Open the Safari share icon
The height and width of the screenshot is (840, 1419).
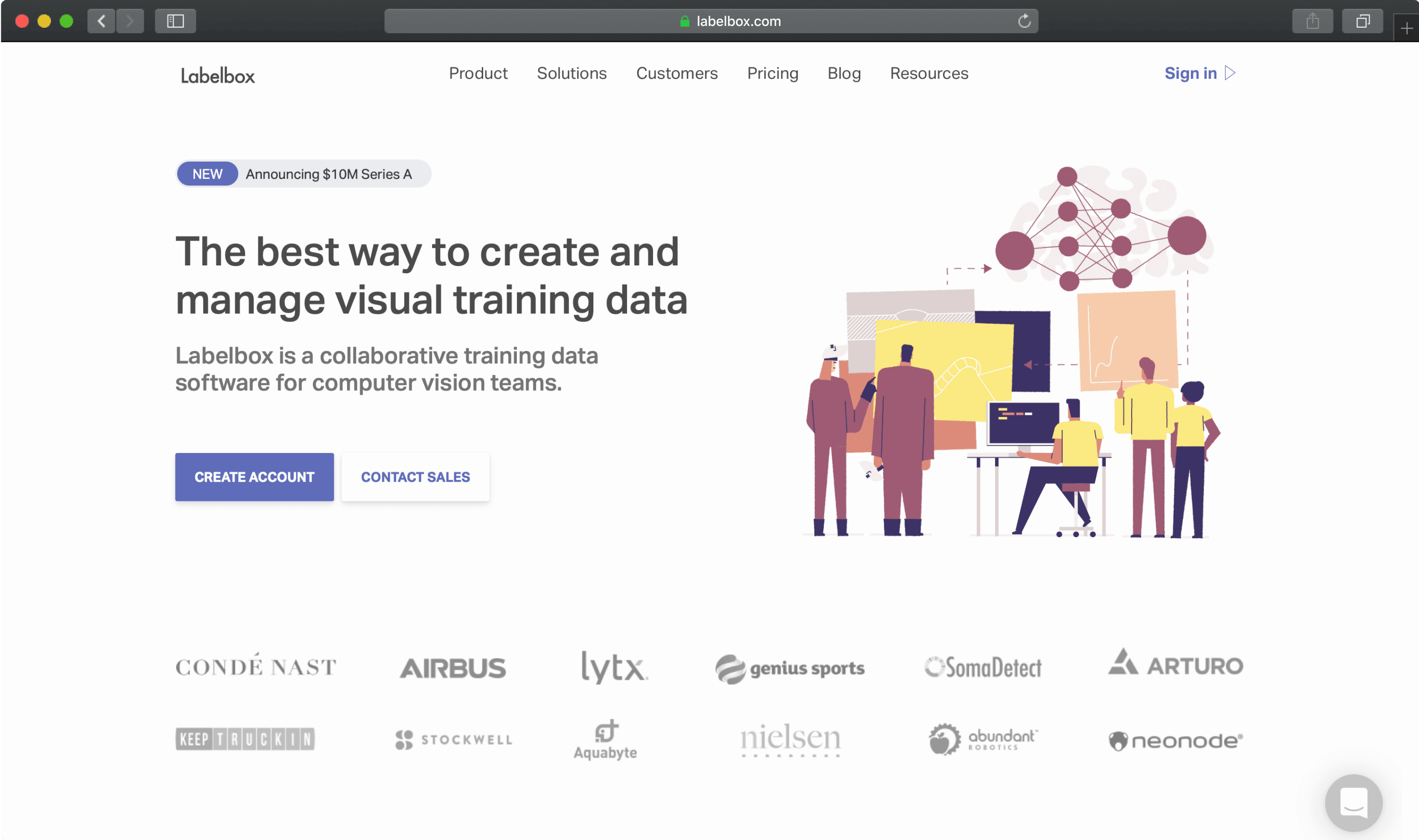[1312, 21]
